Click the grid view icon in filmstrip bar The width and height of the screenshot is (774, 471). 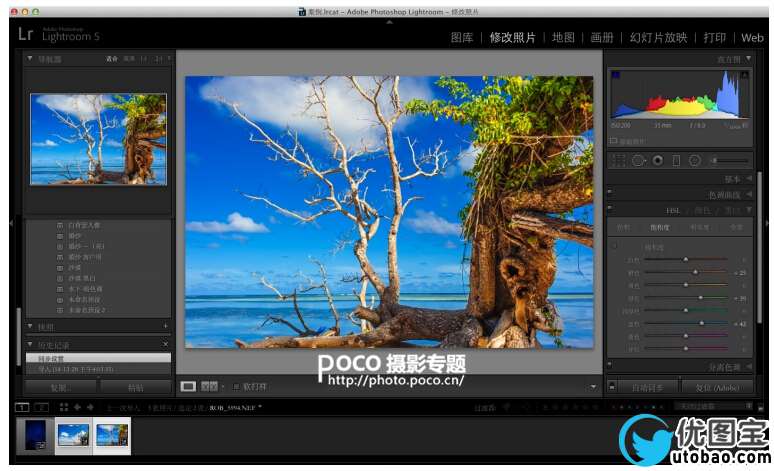64,407
